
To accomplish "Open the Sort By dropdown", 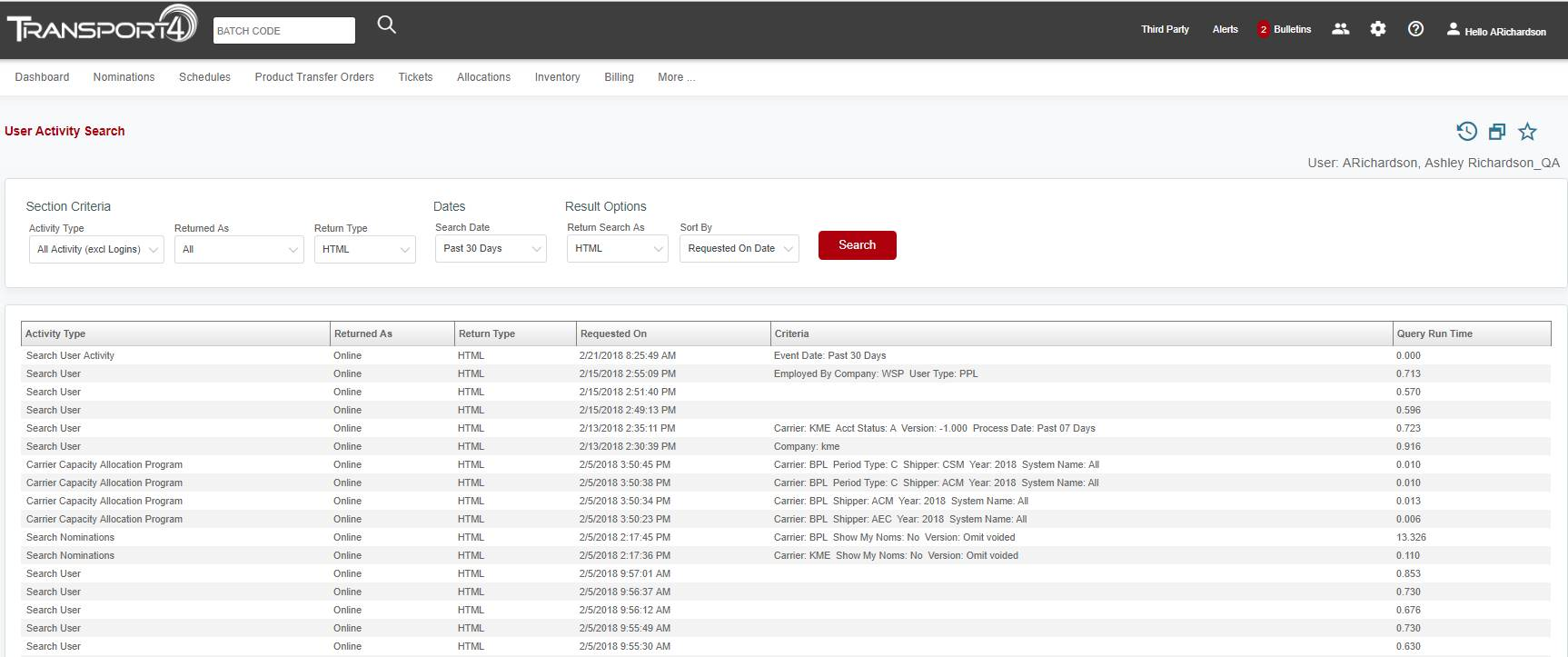I will click(739, 249).
